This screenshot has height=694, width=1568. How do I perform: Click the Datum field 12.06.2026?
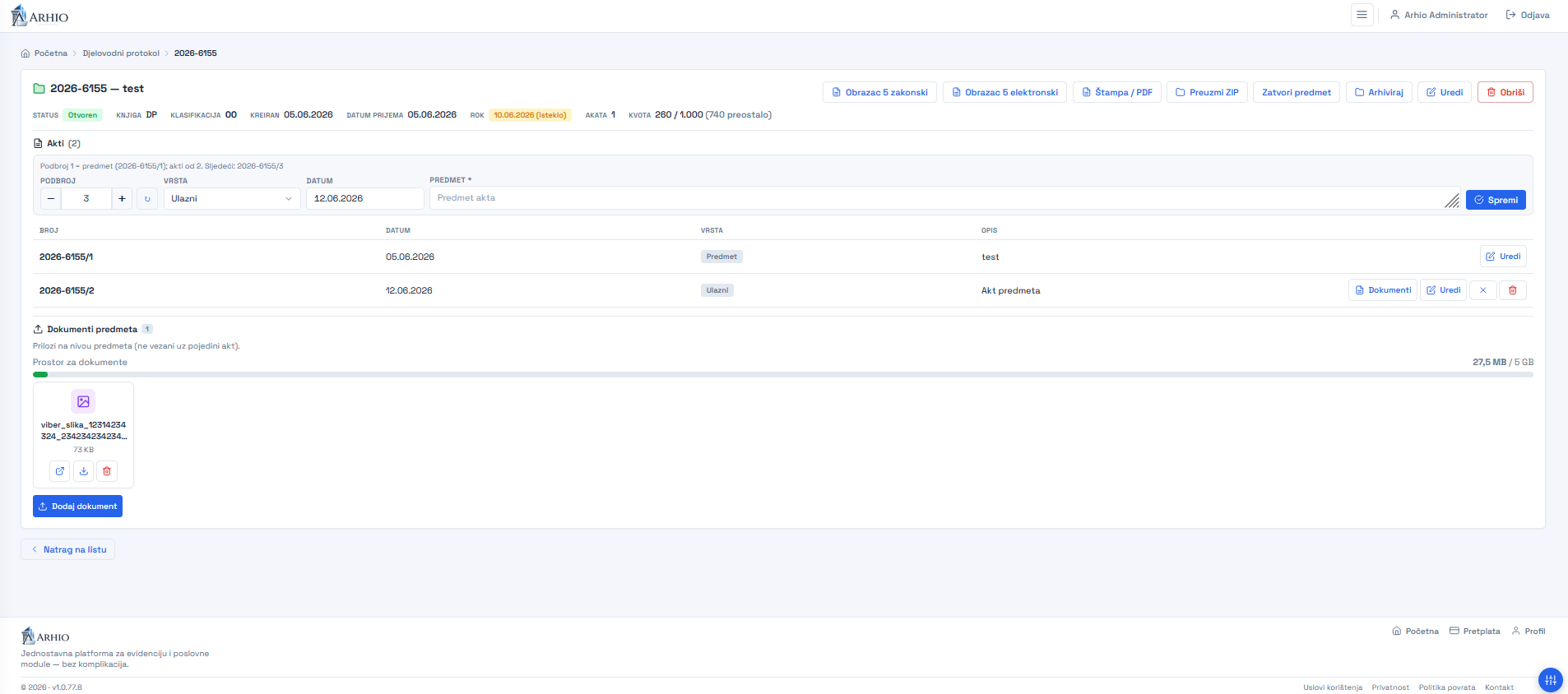(x=364, y=198)
